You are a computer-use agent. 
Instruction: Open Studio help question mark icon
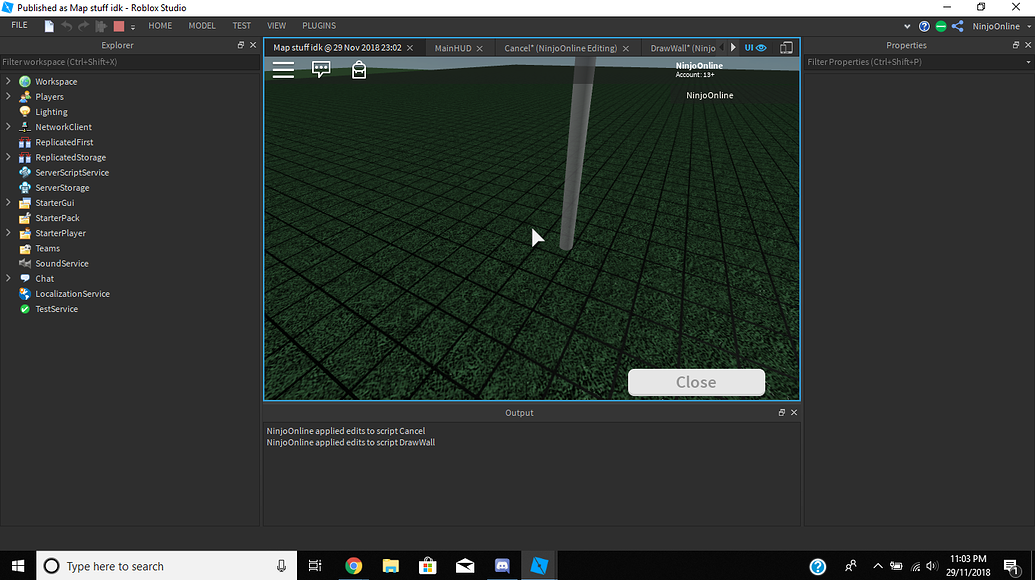(x=924, y=26)
